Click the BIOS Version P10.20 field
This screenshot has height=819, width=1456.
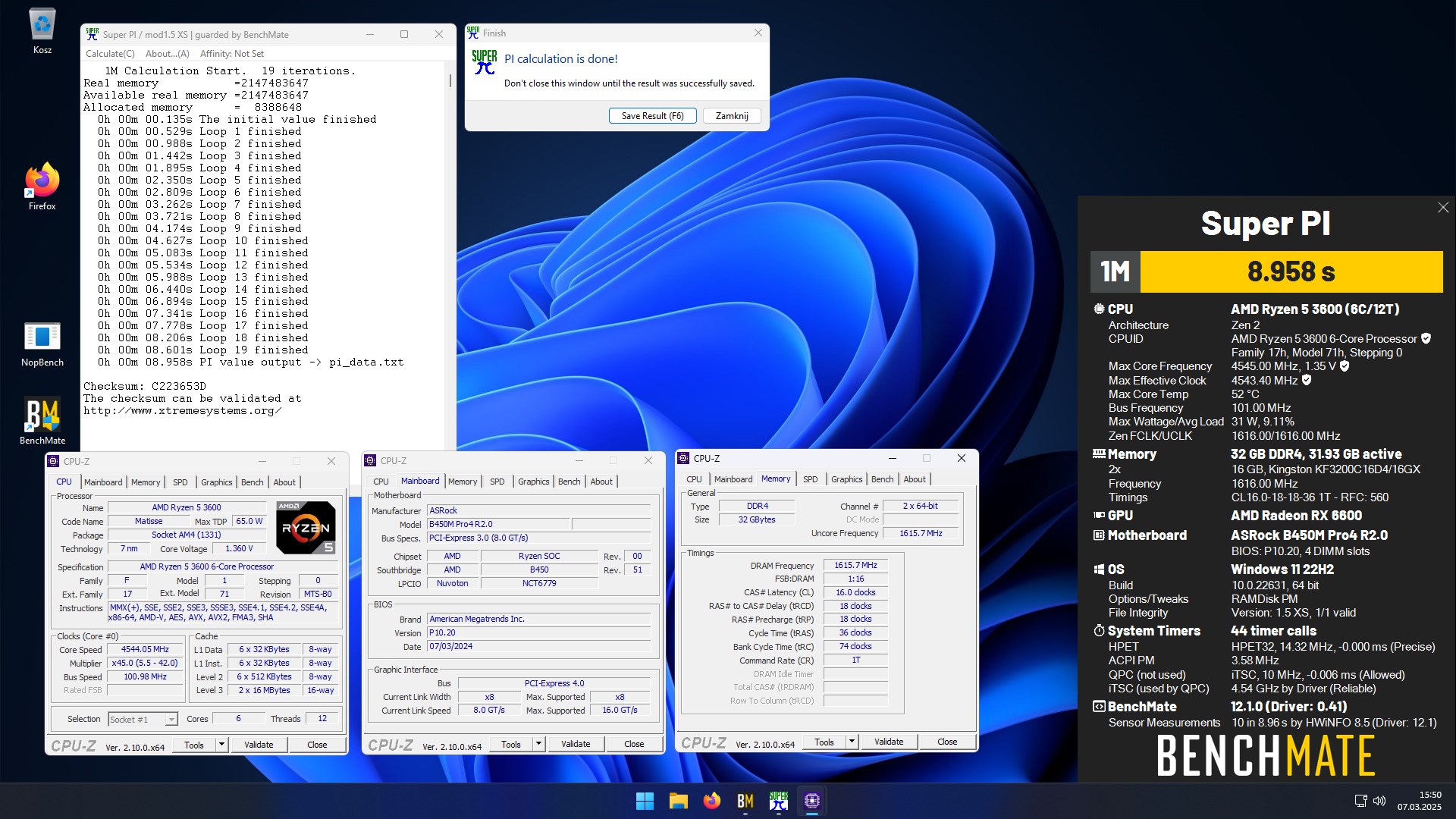point(538,632)
